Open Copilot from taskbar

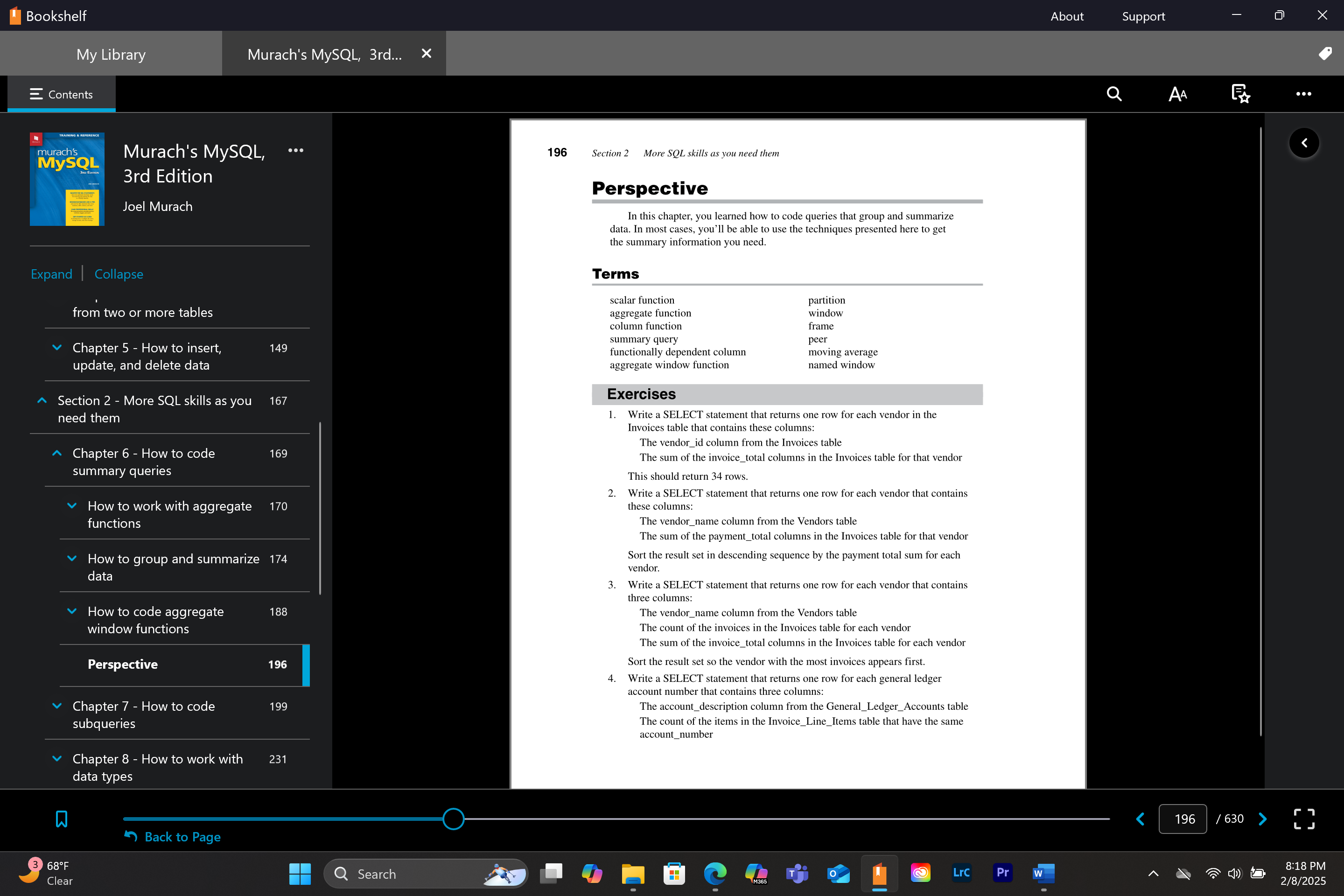point(591,874)
